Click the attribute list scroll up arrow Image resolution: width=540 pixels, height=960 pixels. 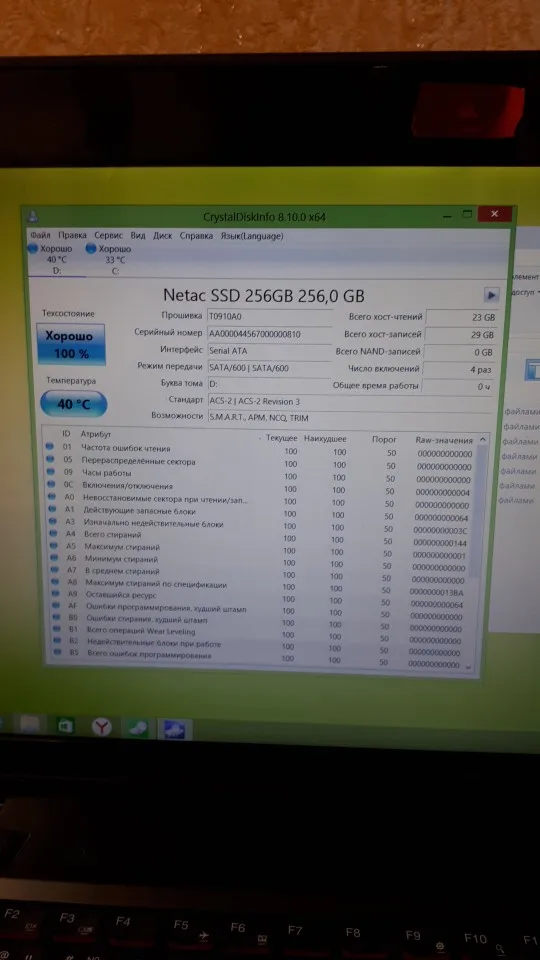[x=482, y=440]
